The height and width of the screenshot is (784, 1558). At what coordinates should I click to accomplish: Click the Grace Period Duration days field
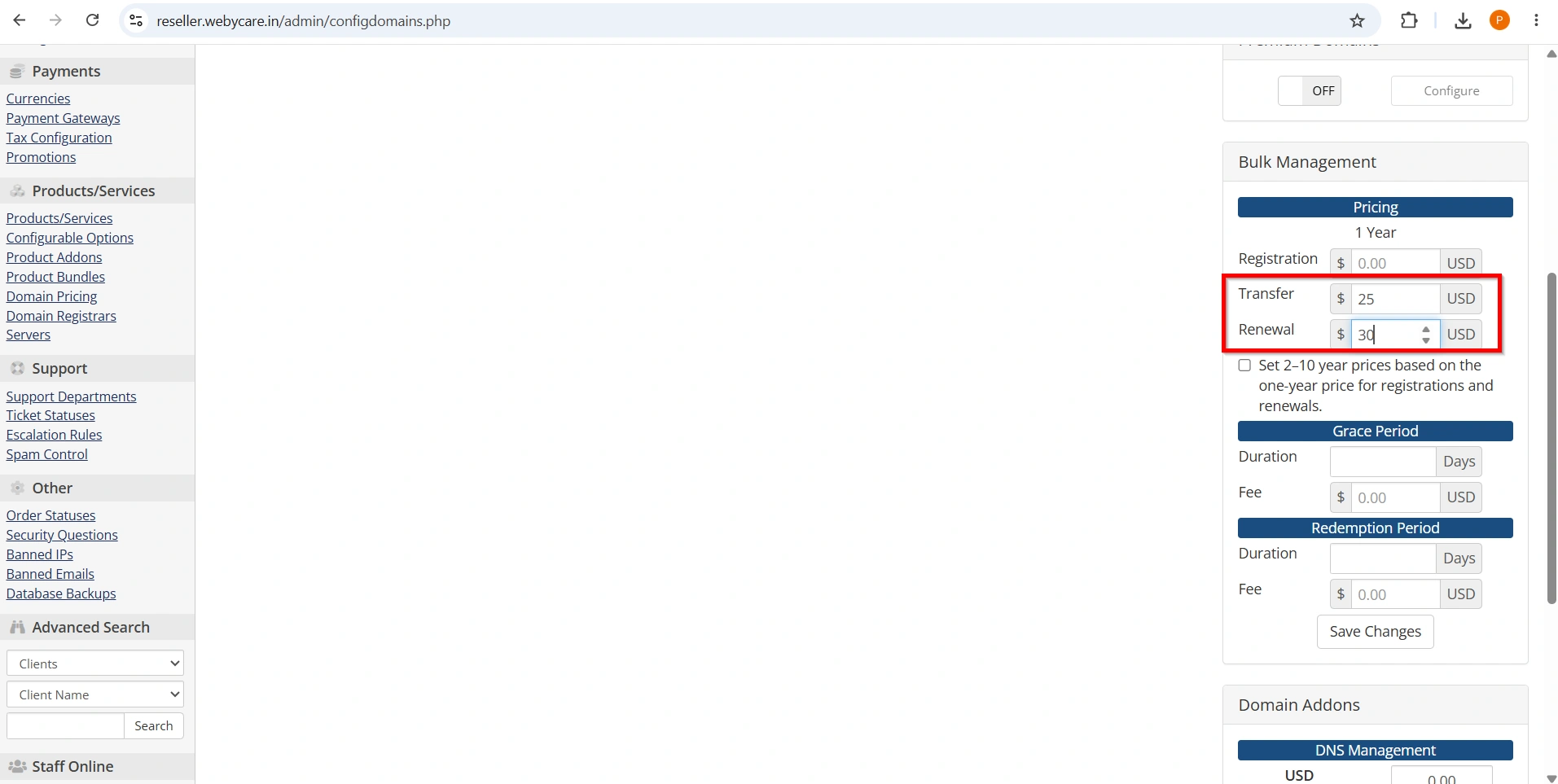[x=1383, y=462]
